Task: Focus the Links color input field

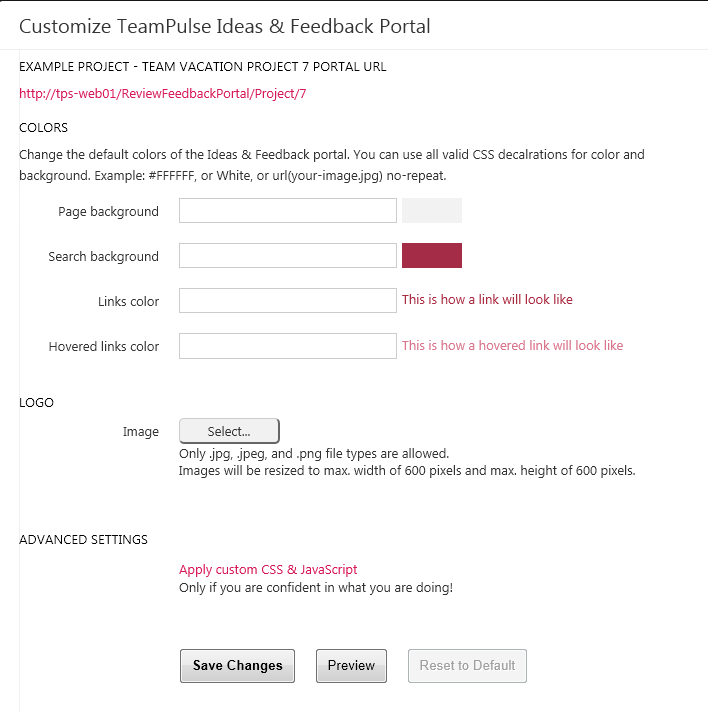Action: click(288, 301)
